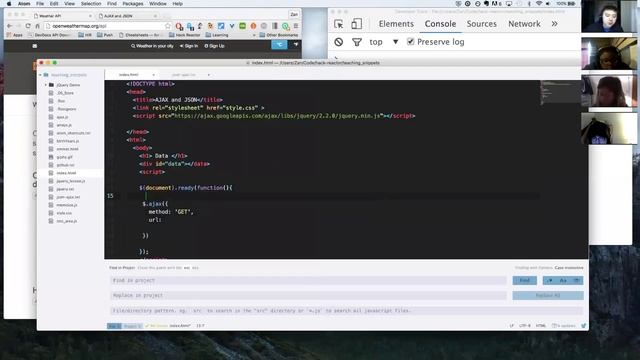Click Sign In on the weather site
Screen dimensions: 640x360
[189, 46]
